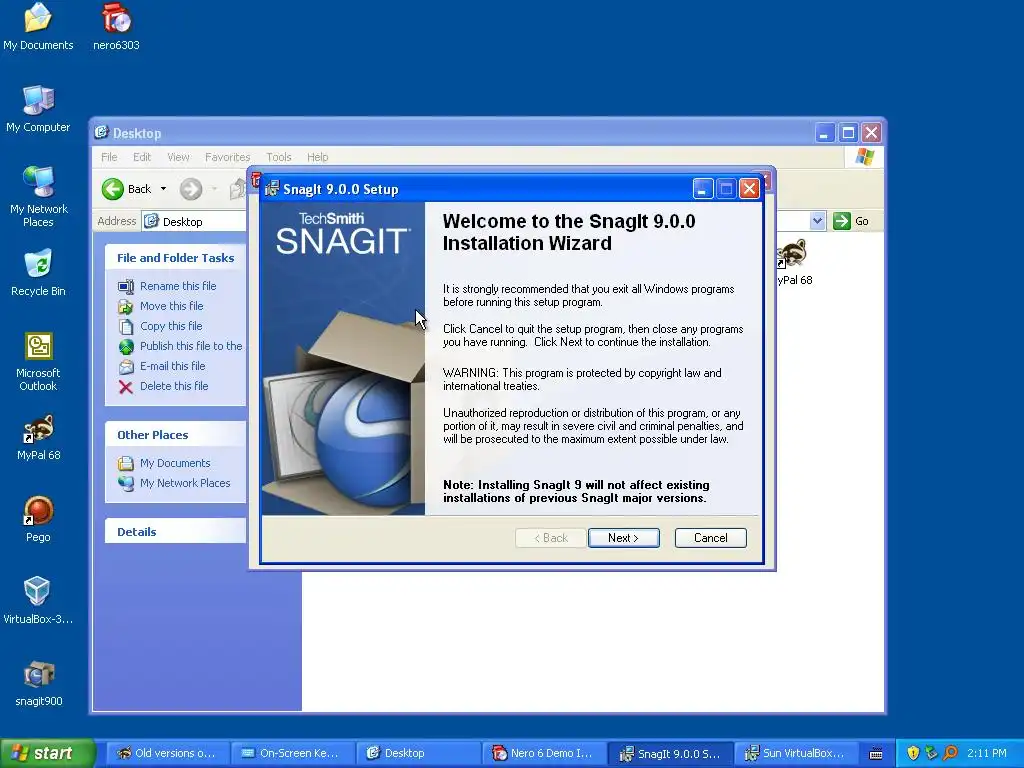Select snagit900 desktop icon
This screenshot has height=768, width=1024.
point(38,683)
